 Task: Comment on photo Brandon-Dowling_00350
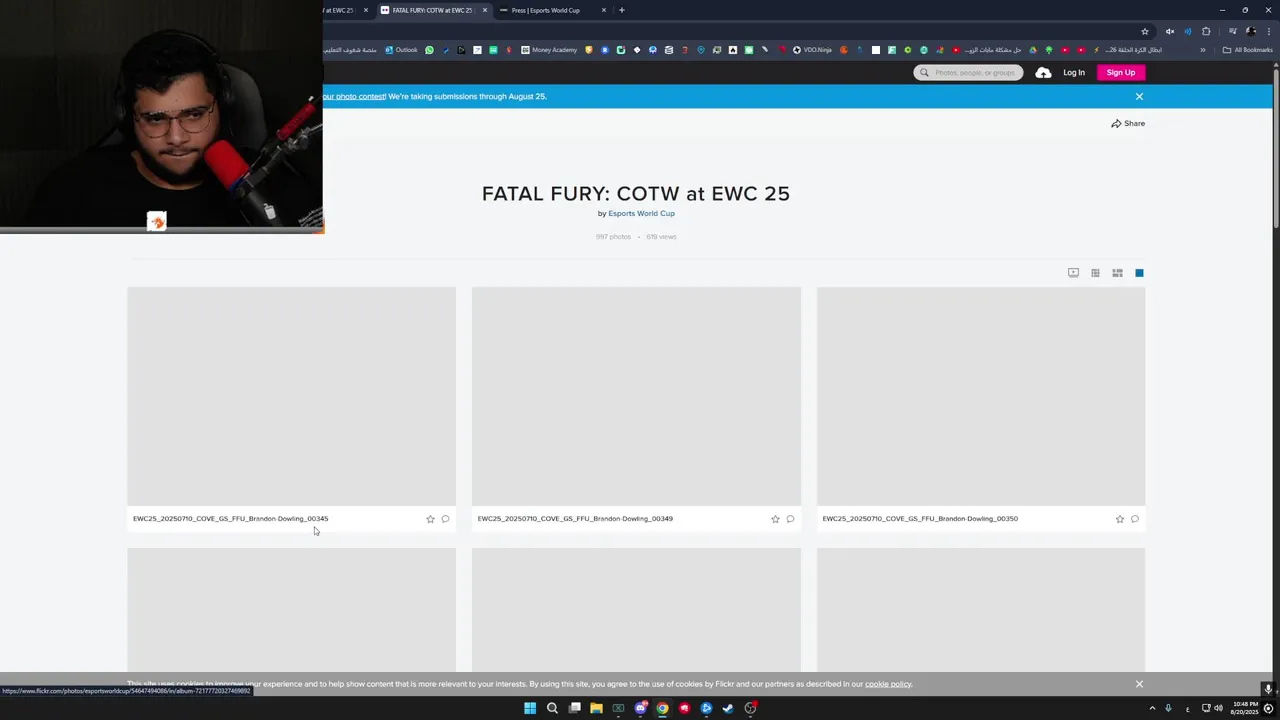click(1135, 519)
